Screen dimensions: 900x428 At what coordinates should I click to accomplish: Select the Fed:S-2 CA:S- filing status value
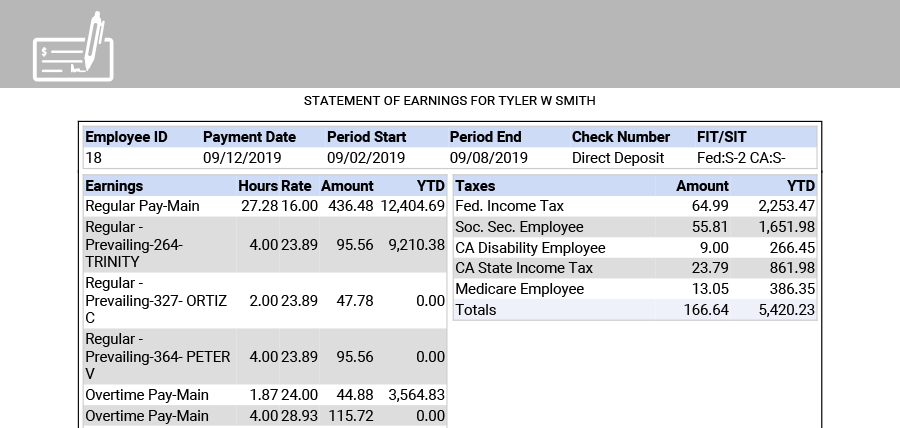tap(743, 158)
